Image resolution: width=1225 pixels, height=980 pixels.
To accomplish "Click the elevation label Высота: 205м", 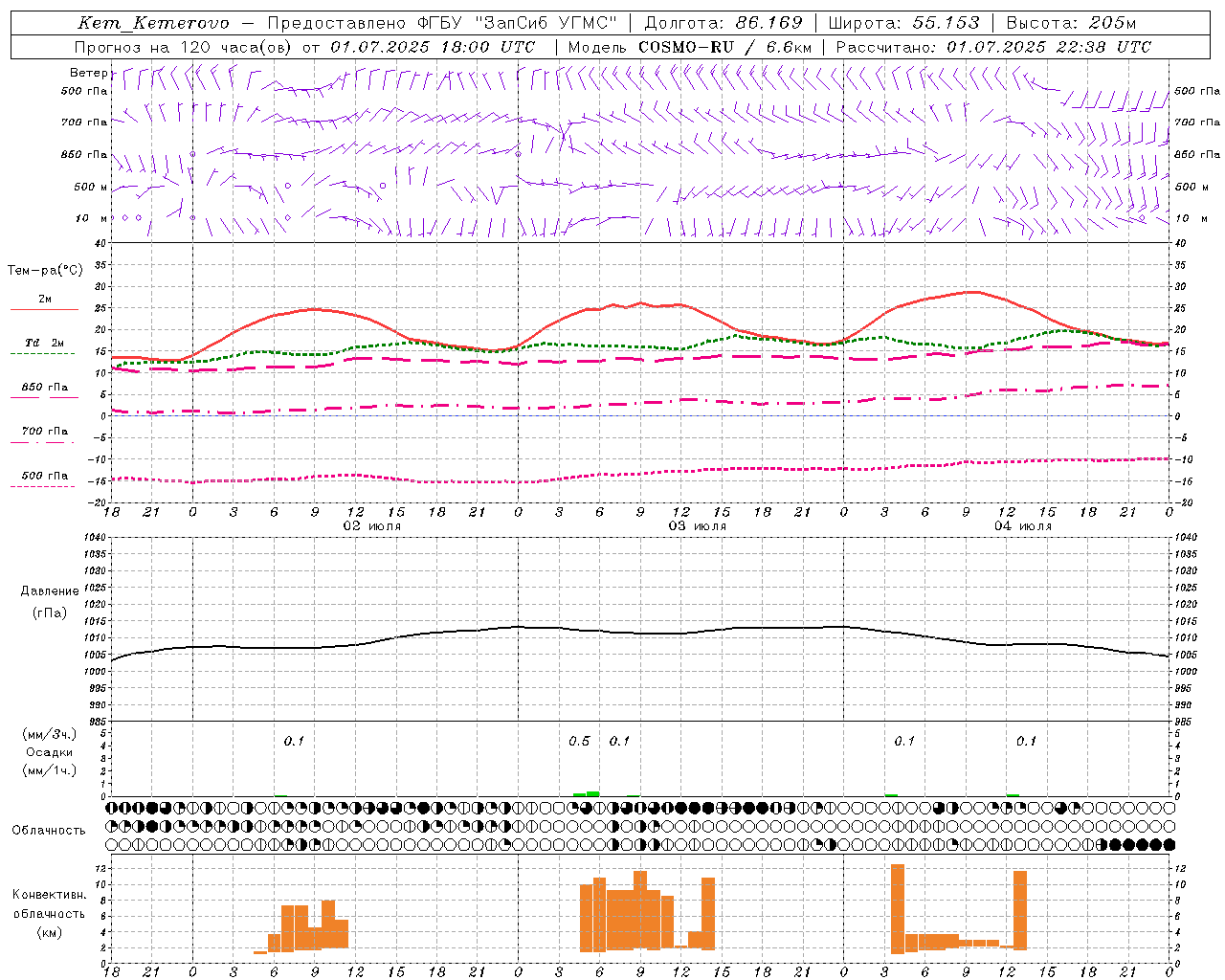I will [1071, 23].
